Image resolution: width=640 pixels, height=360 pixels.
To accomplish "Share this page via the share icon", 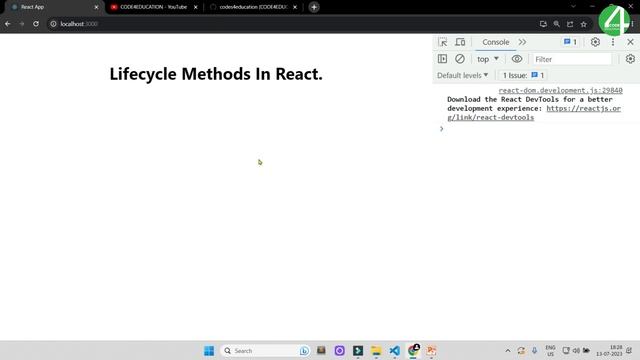I will coord(570,24).
